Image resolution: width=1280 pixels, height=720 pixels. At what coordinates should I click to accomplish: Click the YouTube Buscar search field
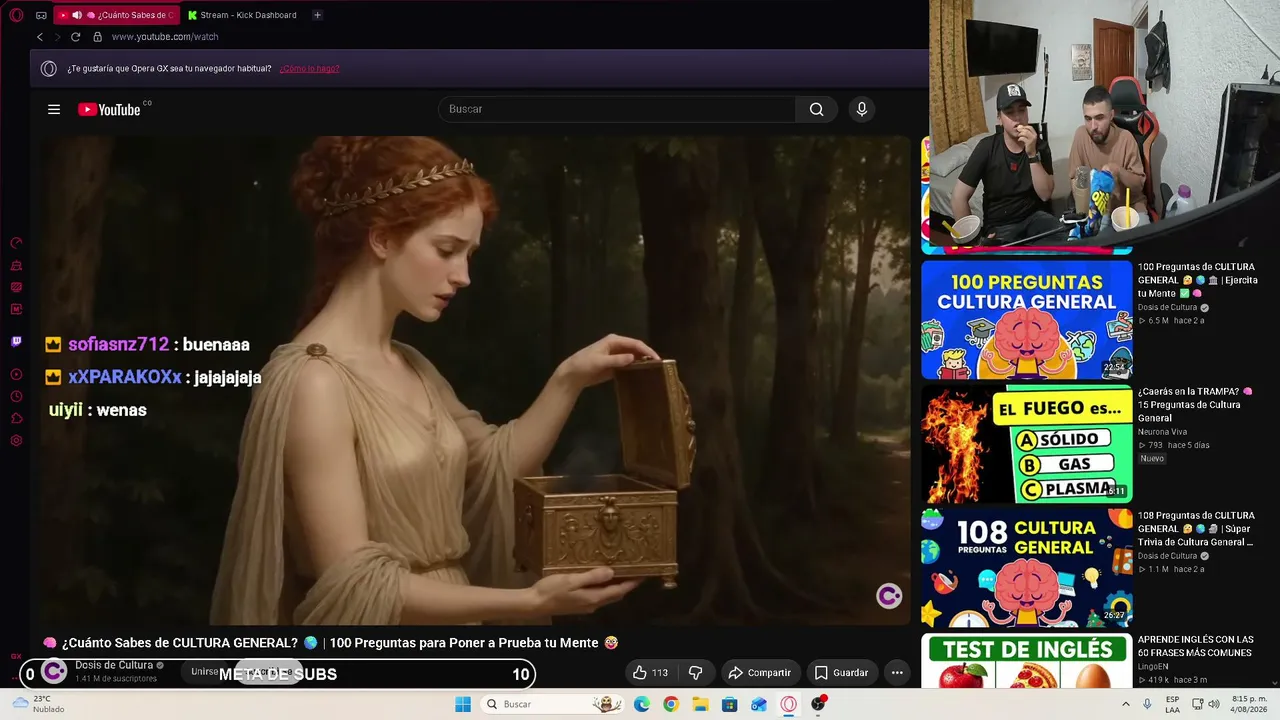[617, 109]
